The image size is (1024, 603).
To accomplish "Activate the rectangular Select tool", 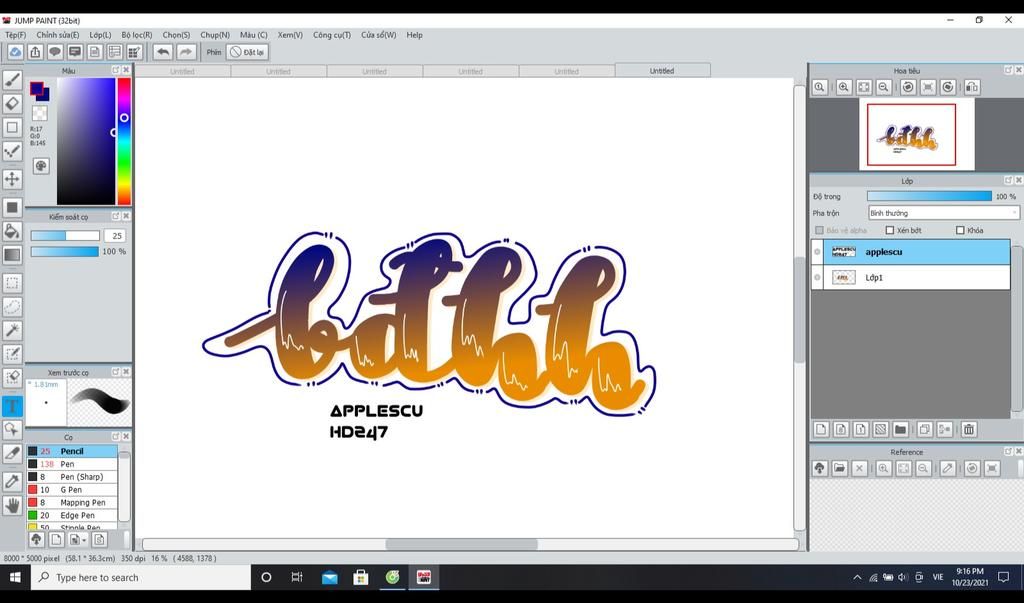I will 12,283.
